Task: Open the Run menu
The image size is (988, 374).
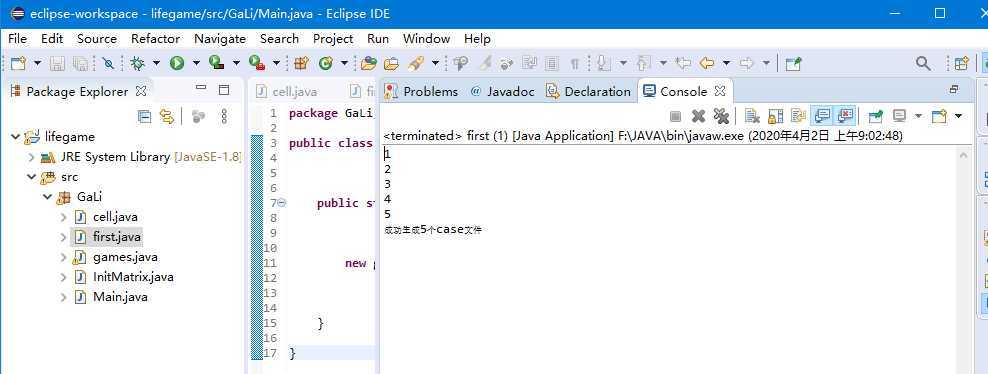Action: [378, 38]
